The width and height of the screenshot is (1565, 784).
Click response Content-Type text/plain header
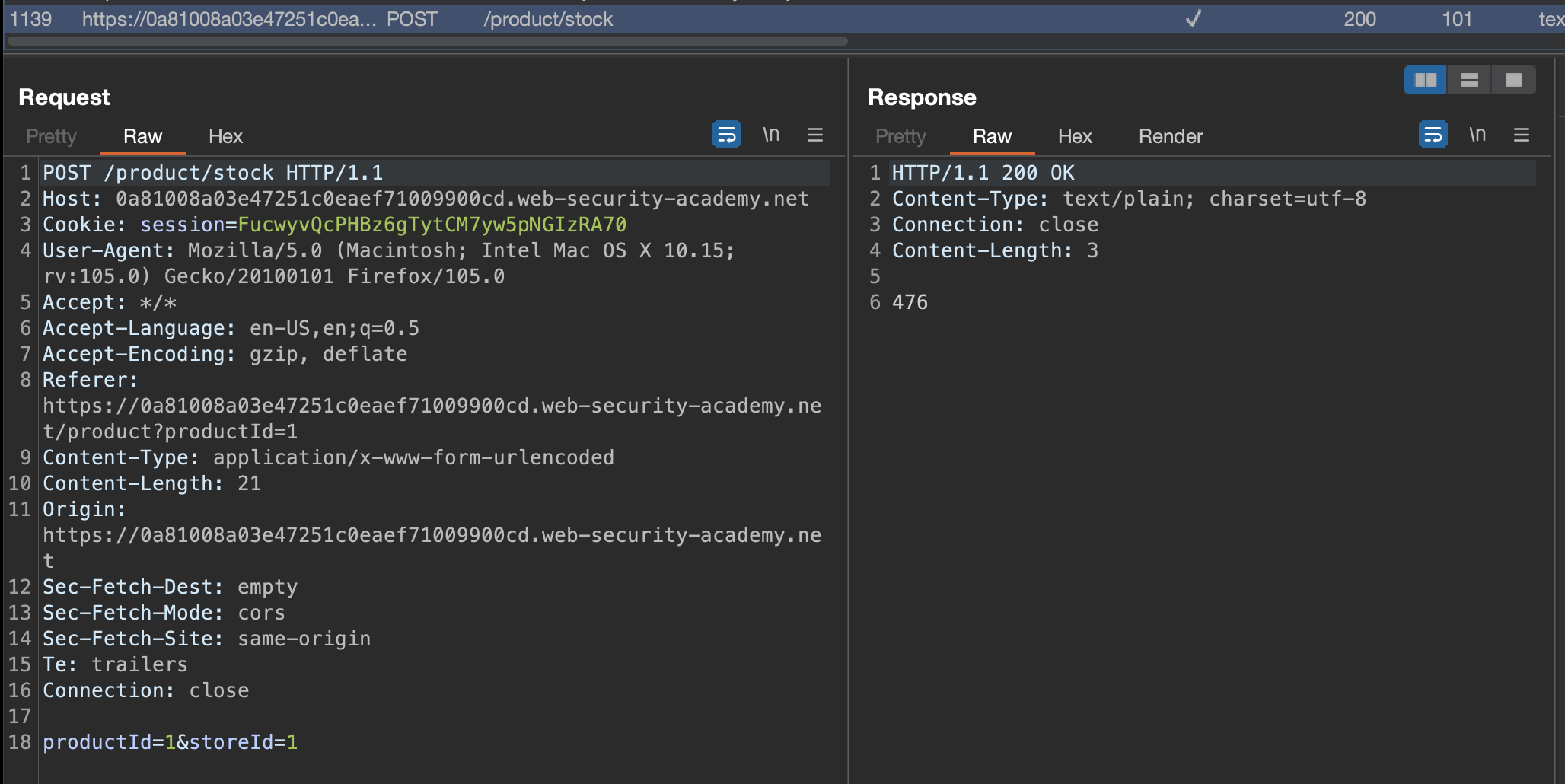pos(1129,199)
